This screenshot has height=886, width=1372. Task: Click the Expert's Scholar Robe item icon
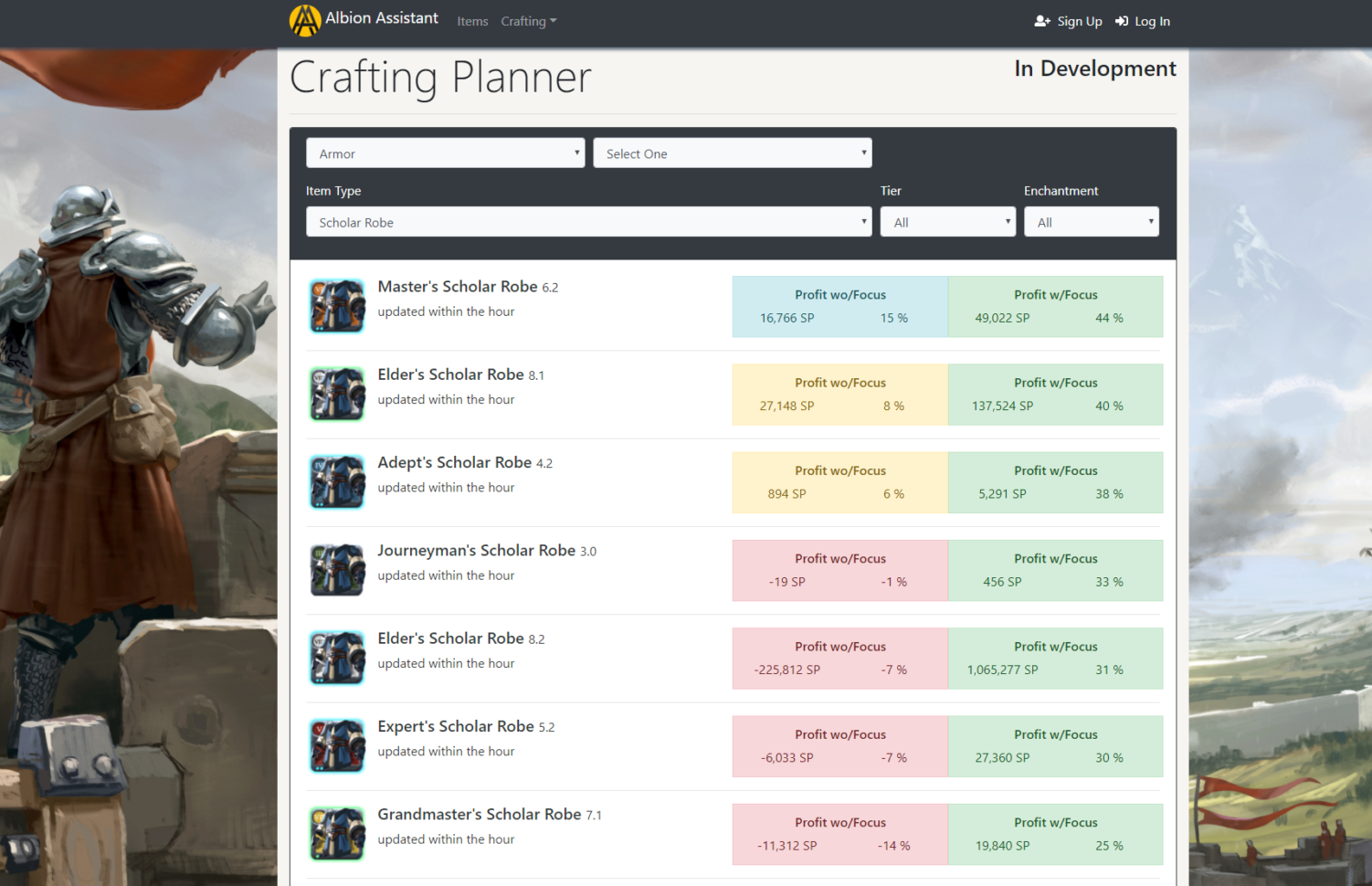pyautogui.click(x=336, y=745)
